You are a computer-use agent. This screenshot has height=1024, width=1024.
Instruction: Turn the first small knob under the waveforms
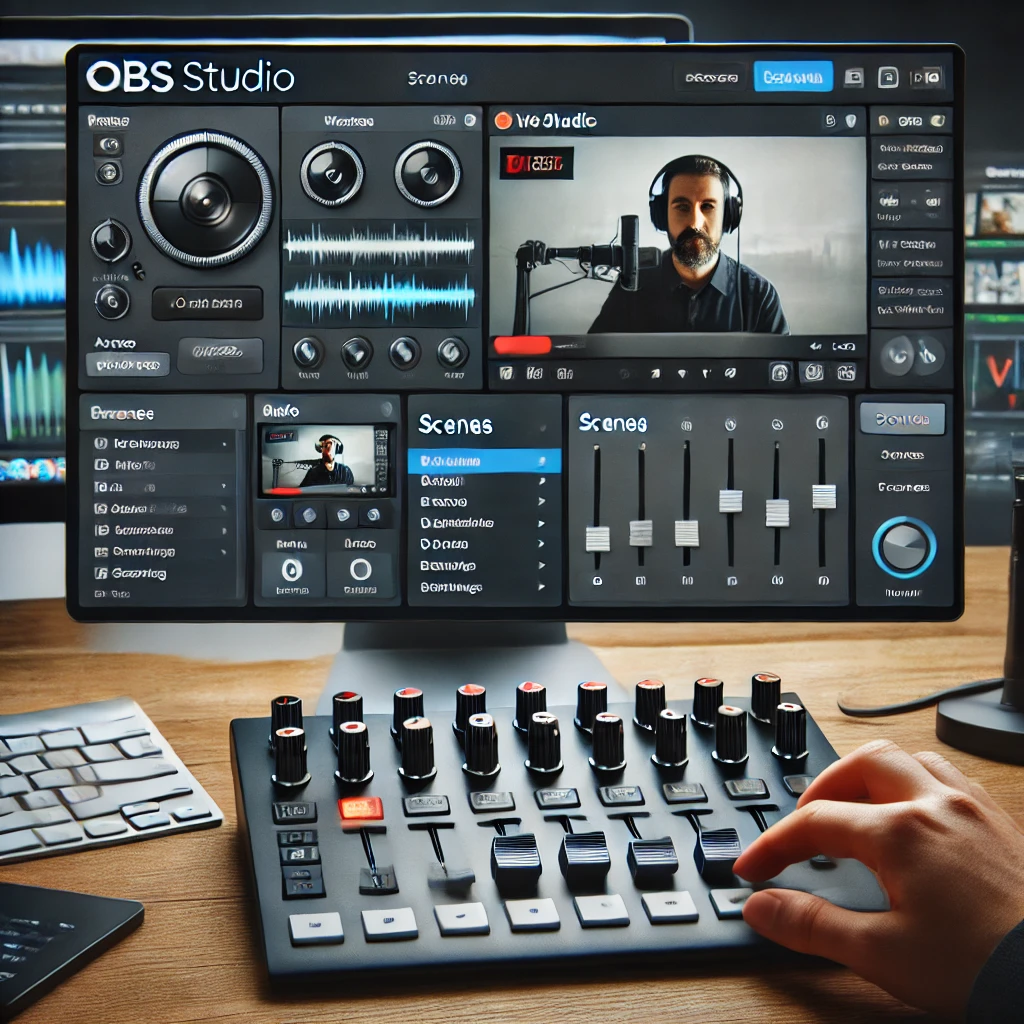[x=308, y=352]
